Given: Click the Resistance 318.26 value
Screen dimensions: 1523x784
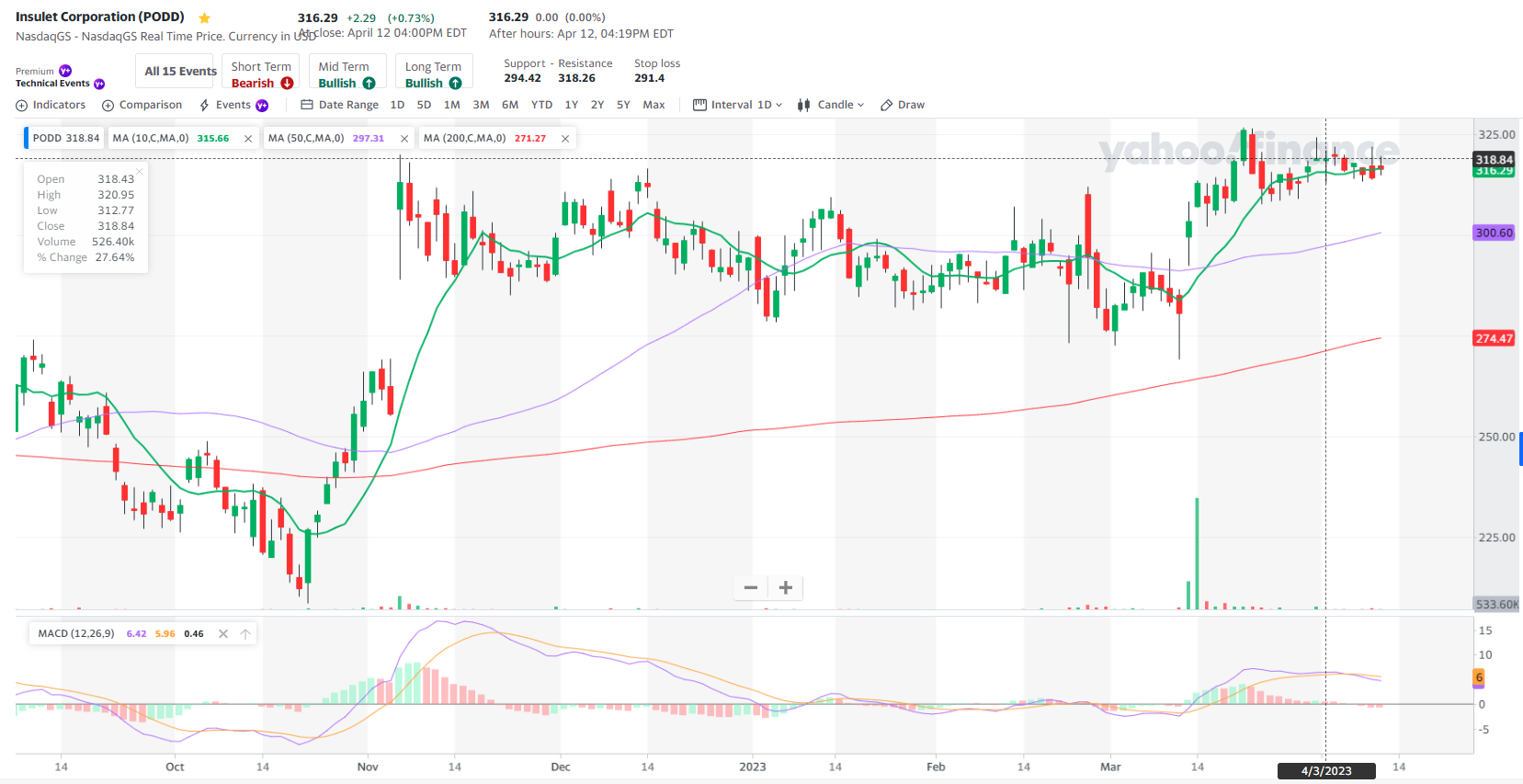Looking at the screenshot, I should (576, 78).
